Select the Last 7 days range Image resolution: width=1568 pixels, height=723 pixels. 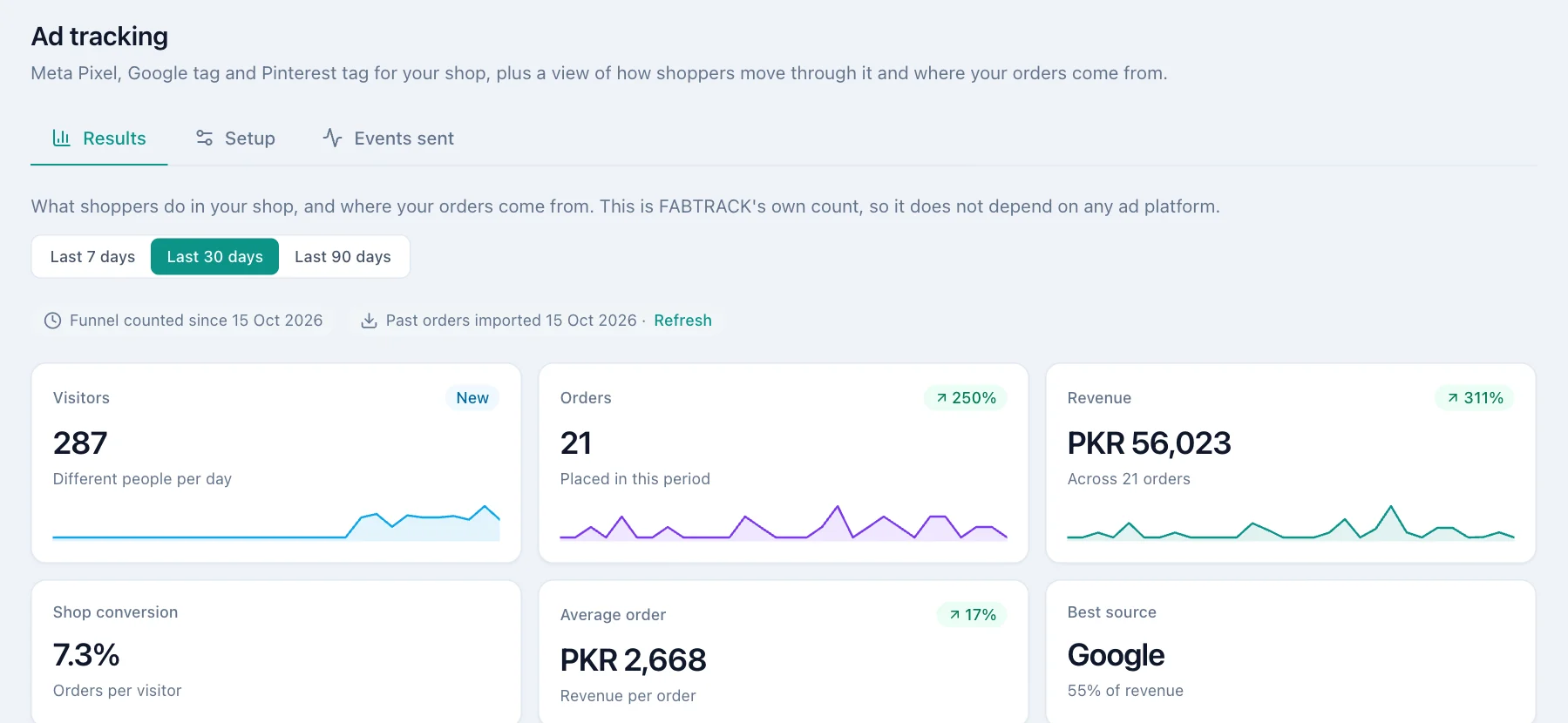pyautogui.click(x=92, y=257)
